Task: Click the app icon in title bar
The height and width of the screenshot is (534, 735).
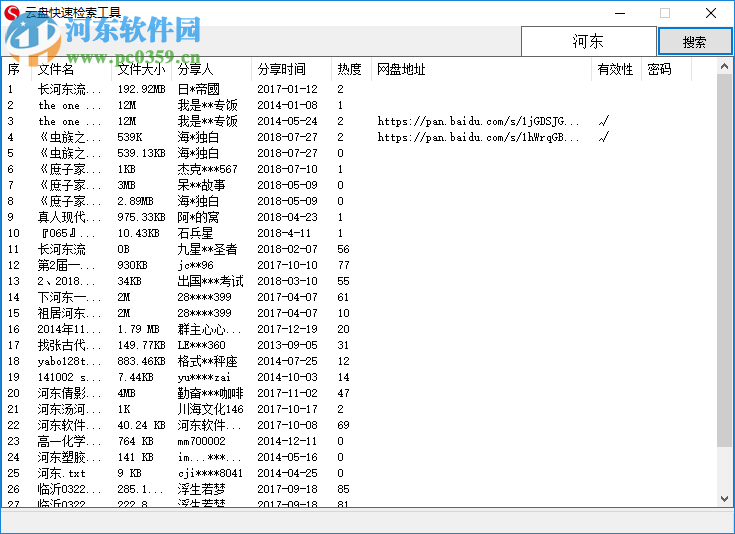Action: pyautogui.click(x=12, y=13)
